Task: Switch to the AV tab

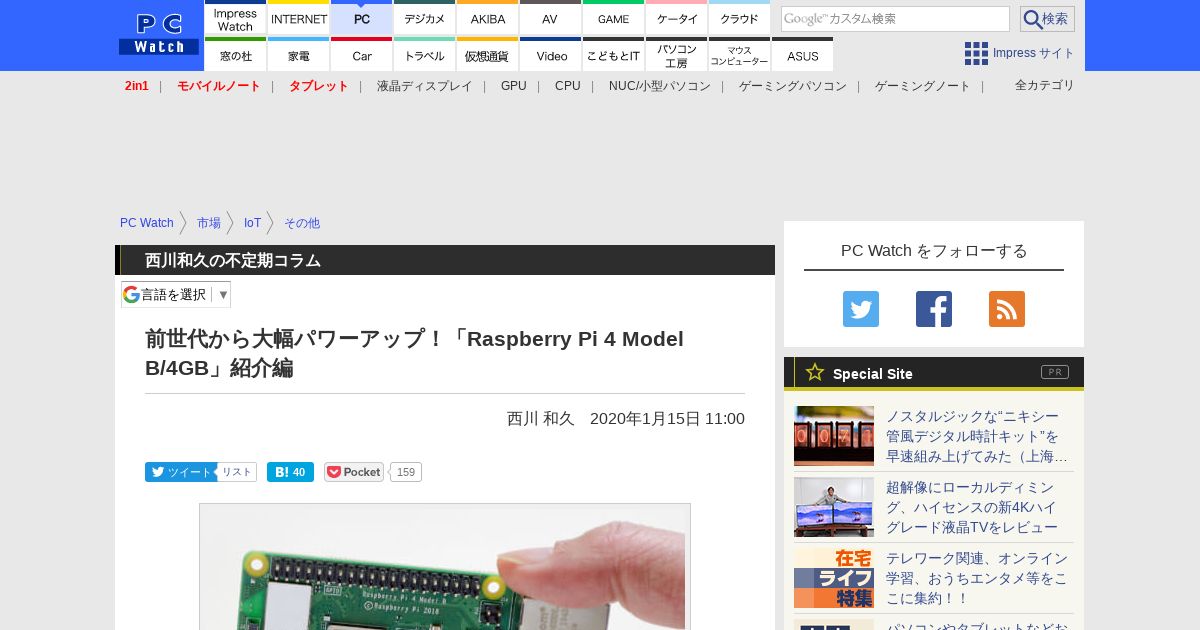Action: 551,17
